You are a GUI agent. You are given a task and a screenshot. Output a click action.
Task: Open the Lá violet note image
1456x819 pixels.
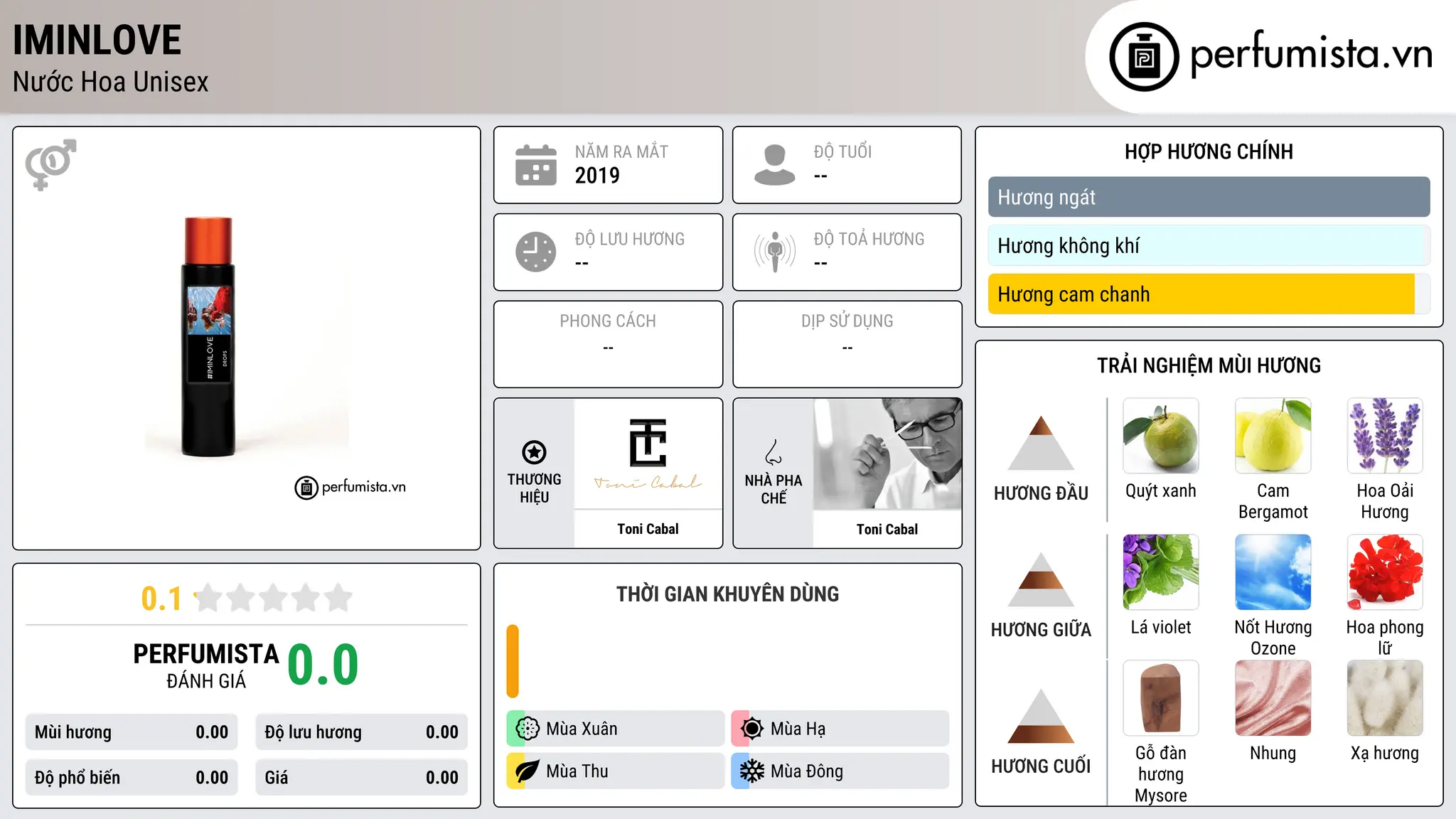point(1161,572)
